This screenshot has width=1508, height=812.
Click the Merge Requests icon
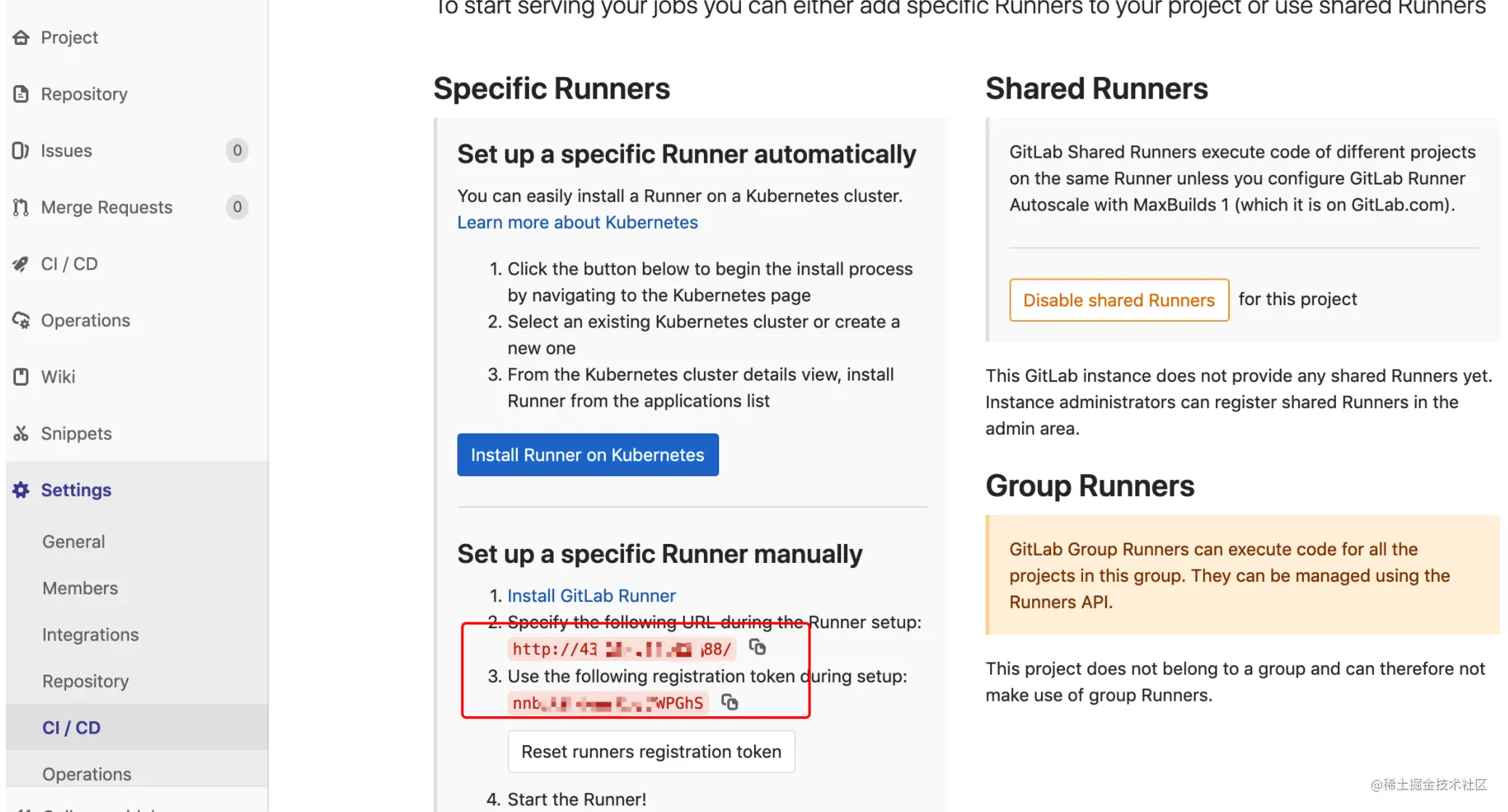pyautogui.click(x=21, y=207)
